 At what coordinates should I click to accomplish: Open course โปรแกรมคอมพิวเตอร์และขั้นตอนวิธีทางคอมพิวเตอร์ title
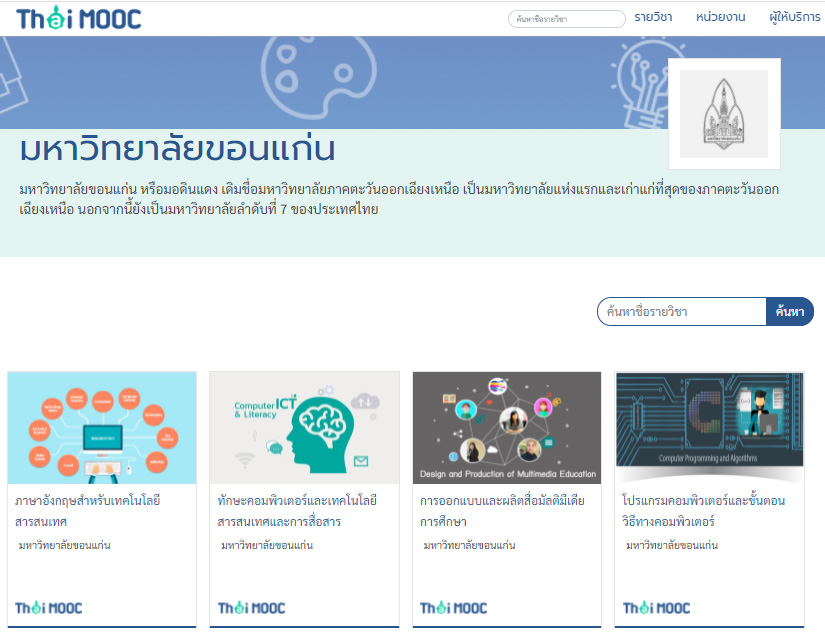703,511
